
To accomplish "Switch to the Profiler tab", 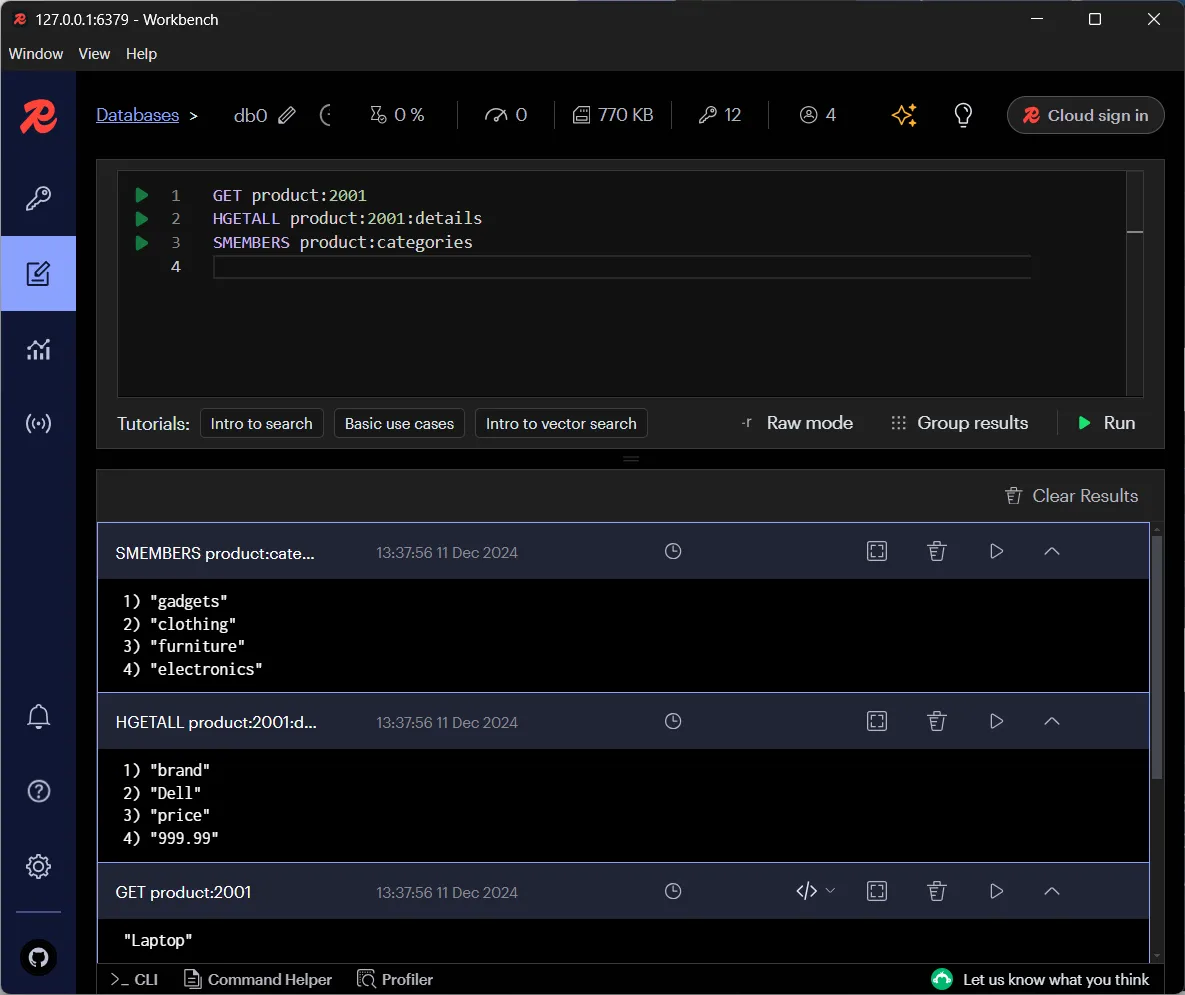I will coord(395,979).
